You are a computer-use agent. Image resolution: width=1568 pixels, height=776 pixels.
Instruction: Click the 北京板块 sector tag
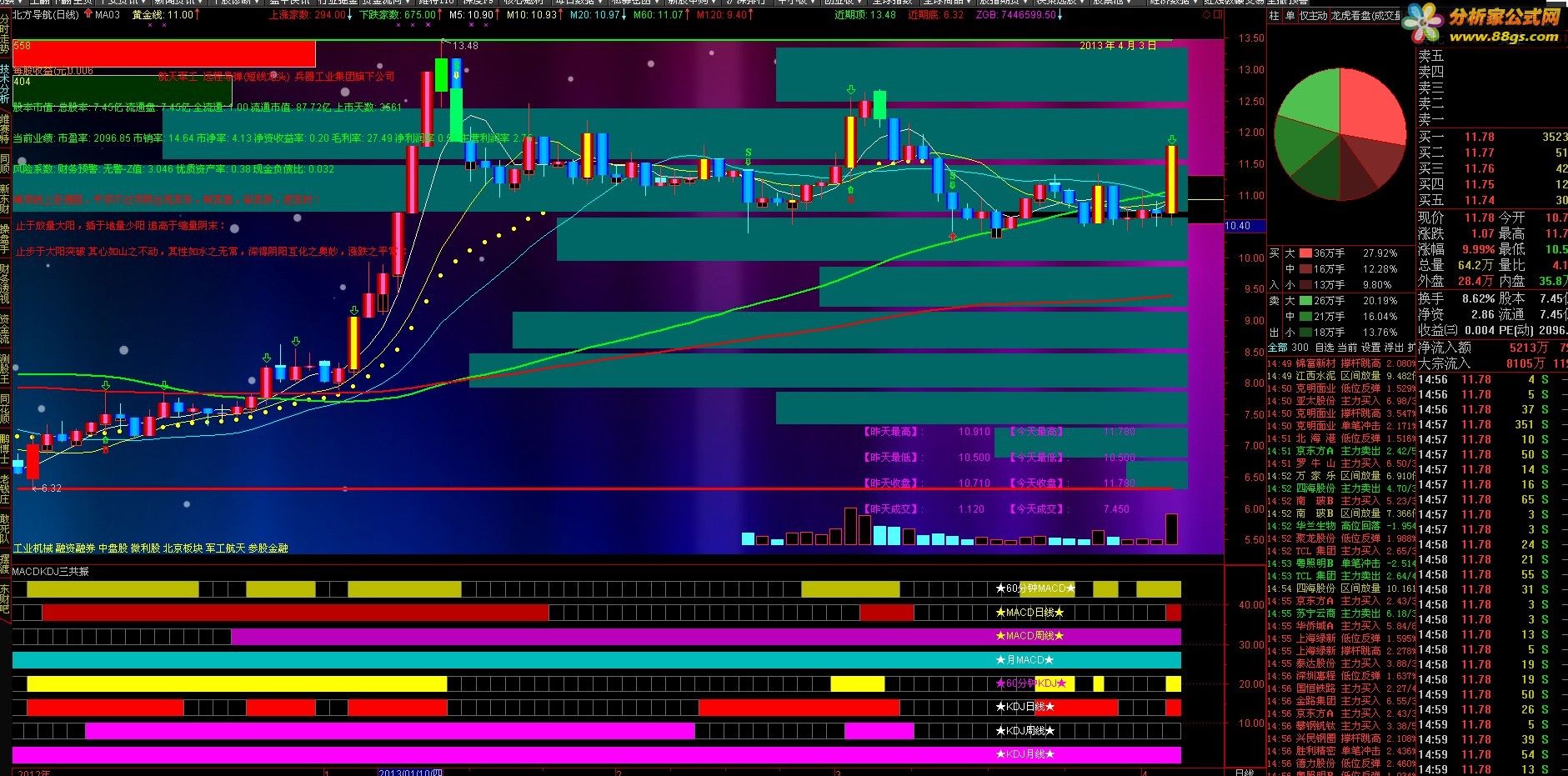tap(183, 548)
